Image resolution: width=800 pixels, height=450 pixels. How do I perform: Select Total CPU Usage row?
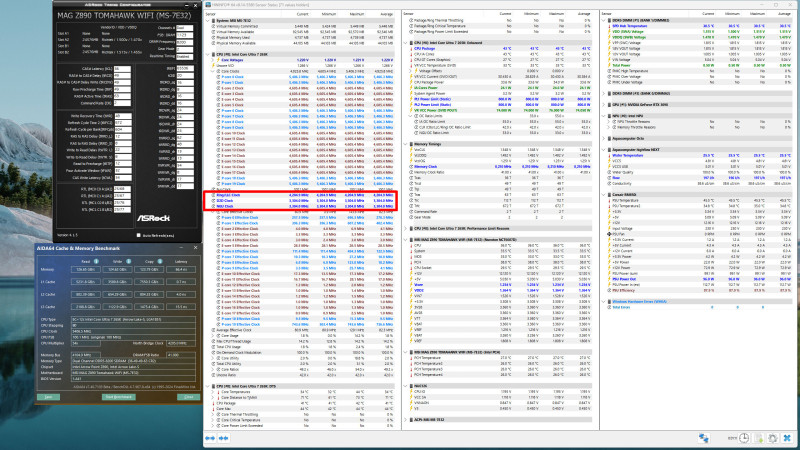301,346
